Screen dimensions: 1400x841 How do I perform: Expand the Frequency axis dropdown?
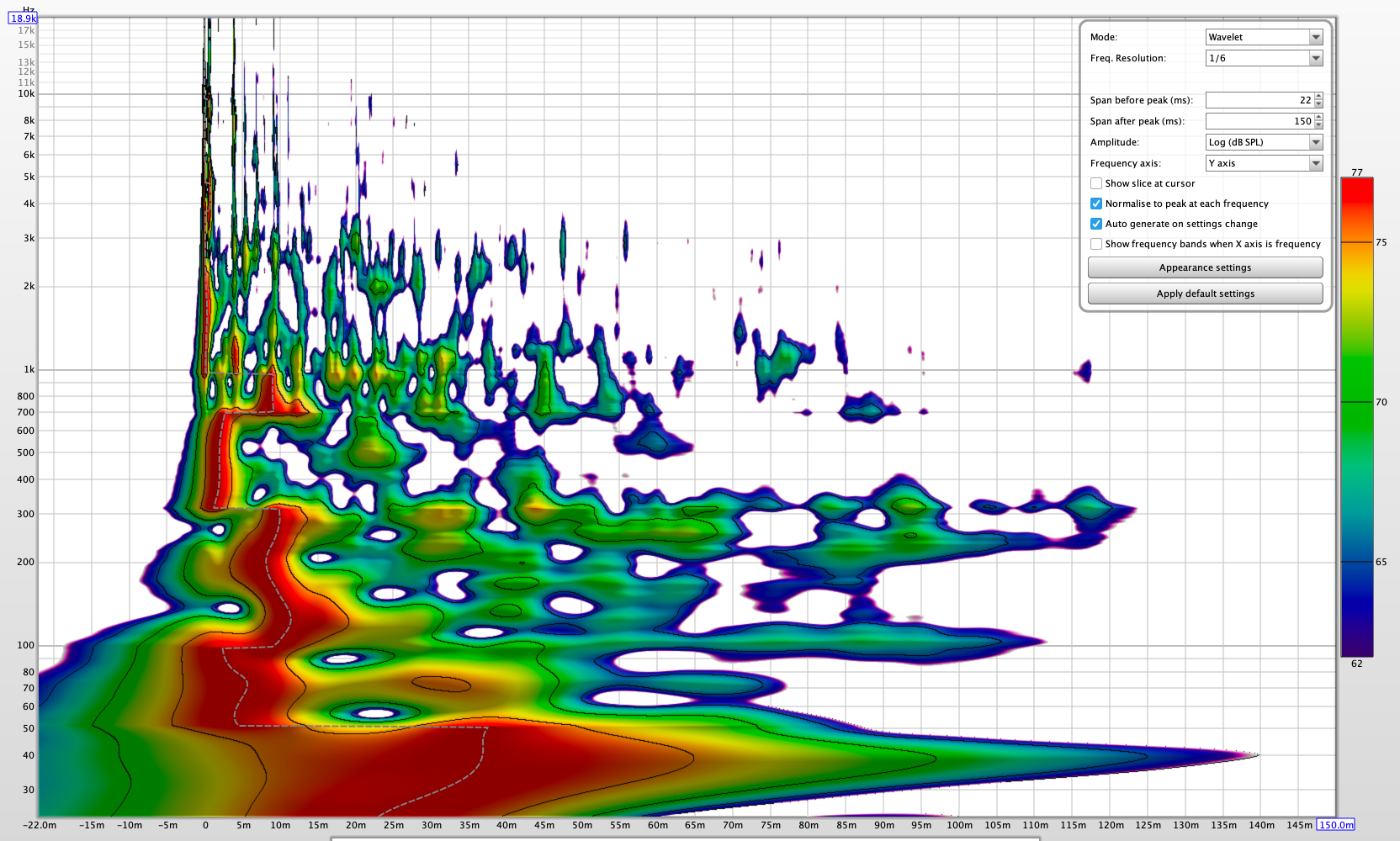click(x=1264, y=163)
